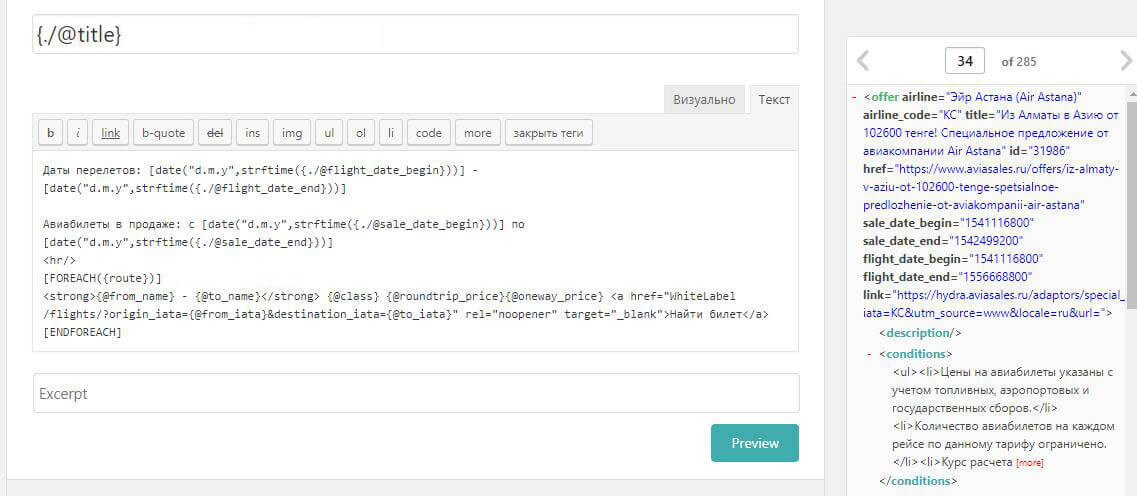
Task: Click into the Excerpt input field
Action: (x=415, y=394)
